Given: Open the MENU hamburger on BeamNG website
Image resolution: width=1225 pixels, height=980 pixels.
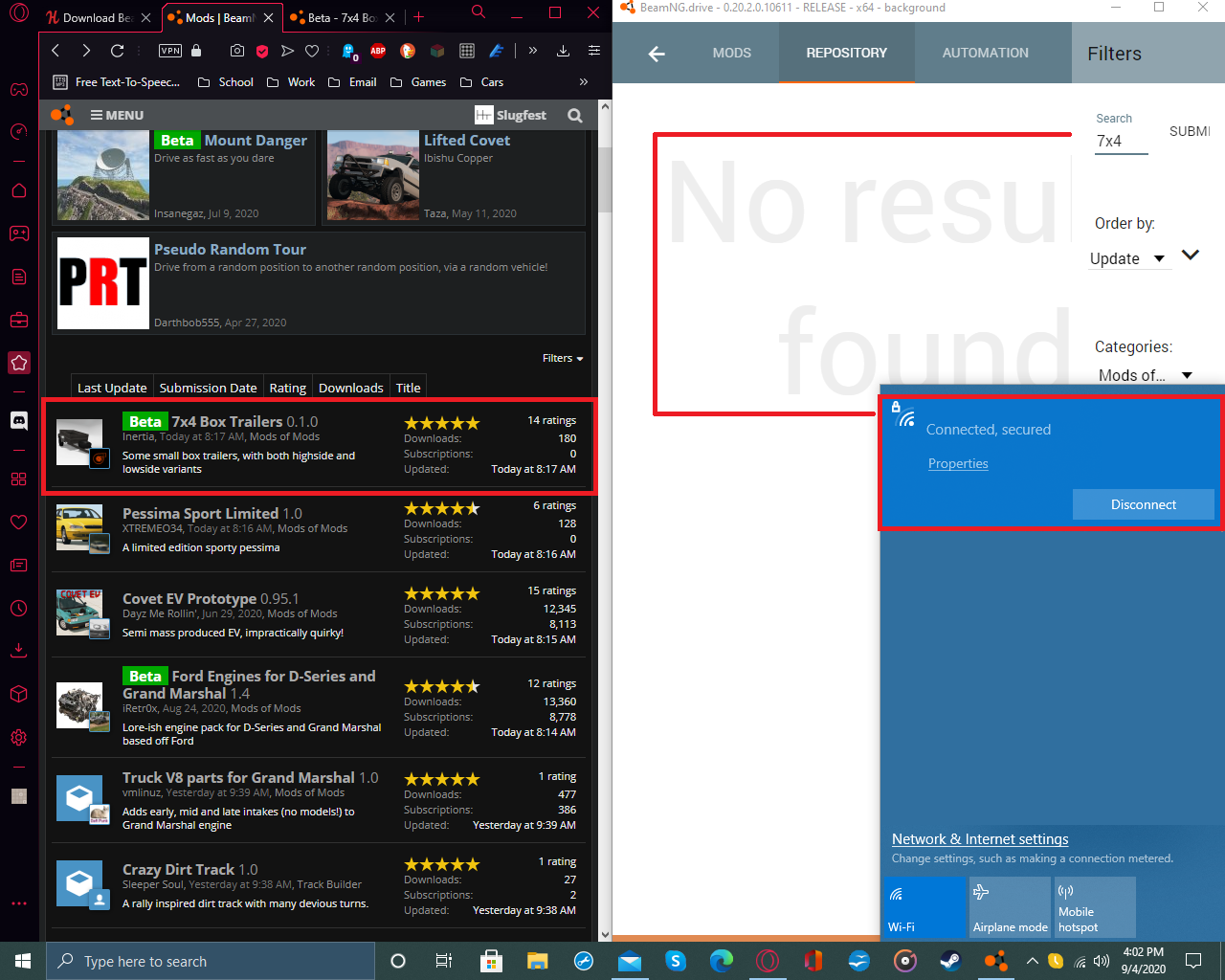Looking at the screenshot, I should tap(117, 115).
